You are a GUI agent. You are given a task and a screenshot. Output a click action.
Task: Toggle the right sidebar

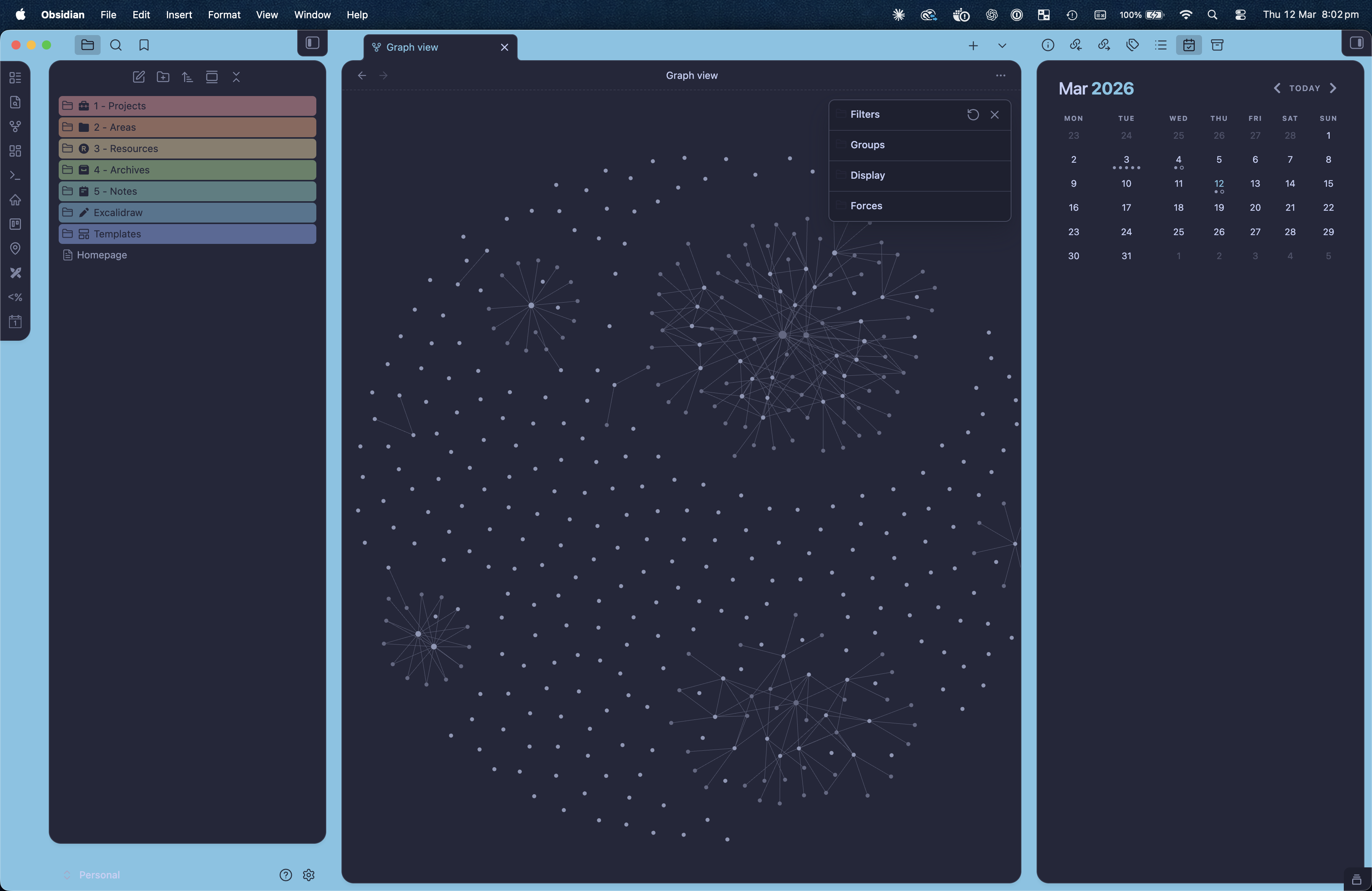pos(1356,43)
